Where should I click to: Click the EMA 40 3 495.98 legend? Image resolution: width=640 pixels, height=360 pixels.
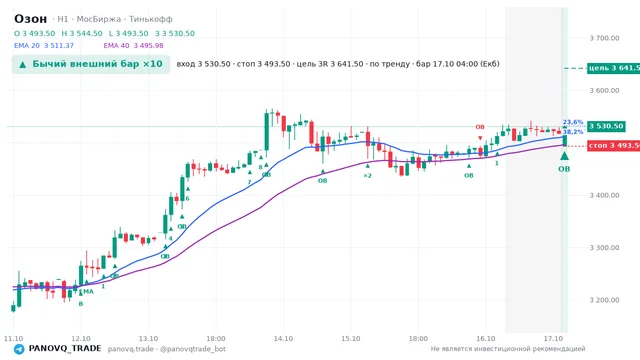coord(133,46)
